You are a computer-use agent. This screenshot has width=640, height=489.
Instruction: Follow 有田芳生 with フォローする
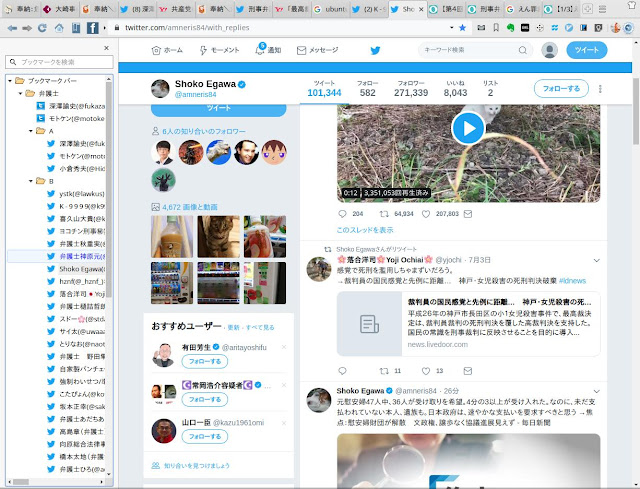(x=205, y=362)
